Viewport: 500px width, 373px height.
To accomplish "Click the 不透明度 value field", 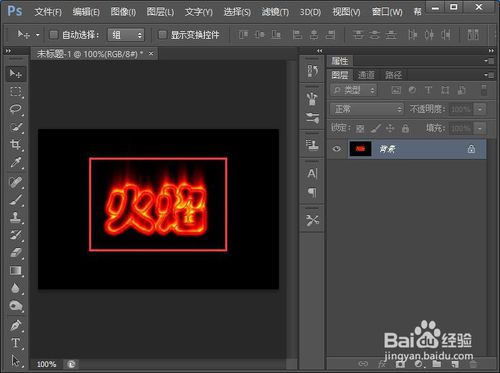I will [461, 109].
